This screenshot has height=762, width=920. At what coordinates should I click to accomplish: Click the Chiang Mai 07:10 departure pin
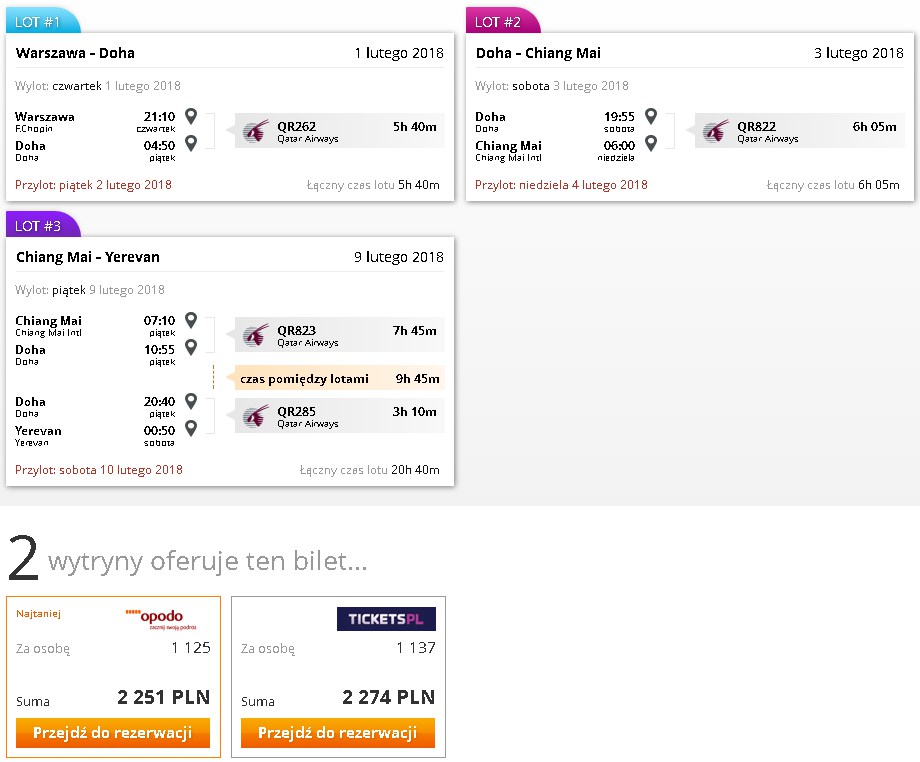pyautogui.click(x=191, y=320)
